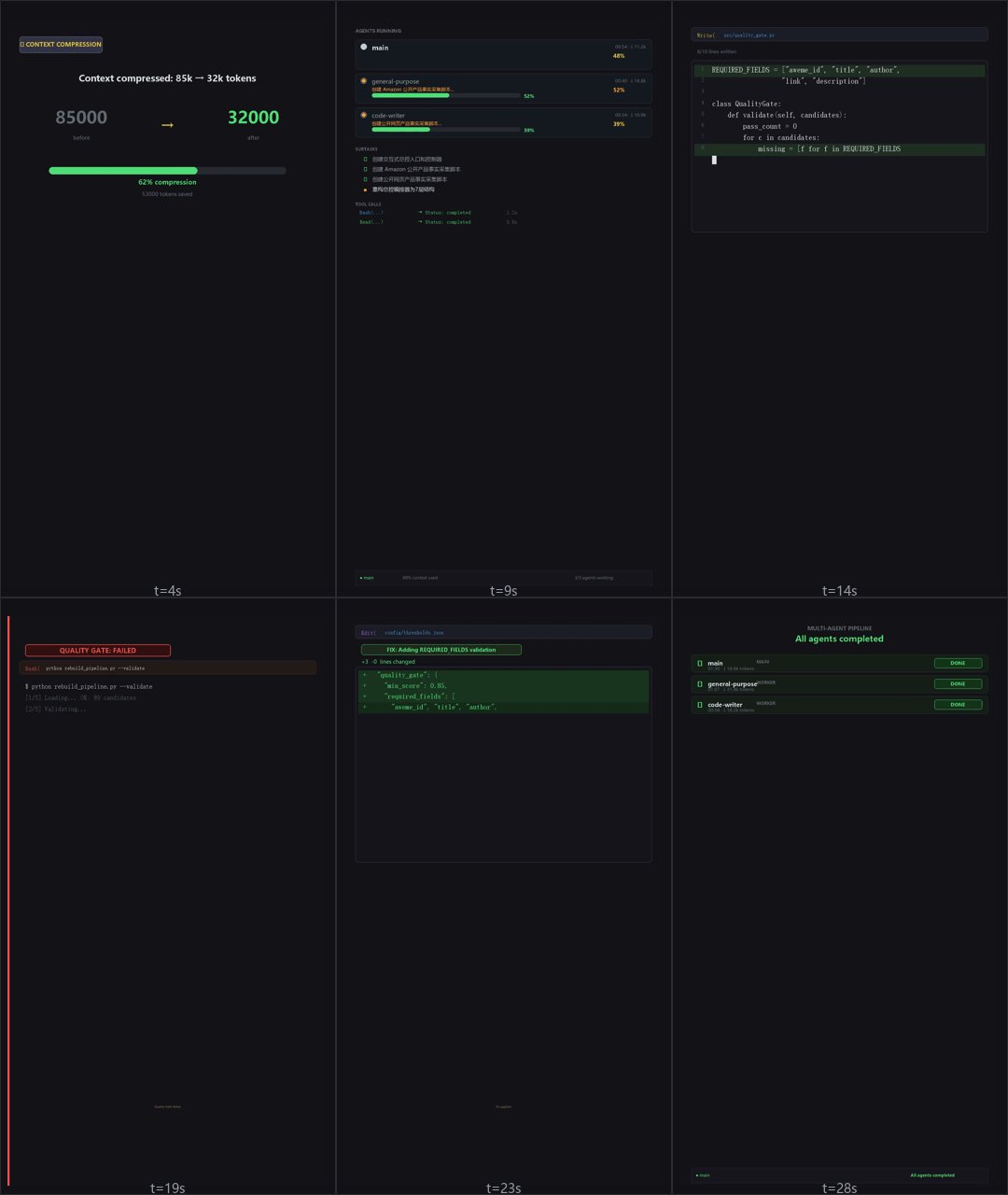Click the QUALITY GATE: FAILED red badge
Screen dimensions: 1008x1195
click(98, 651)
